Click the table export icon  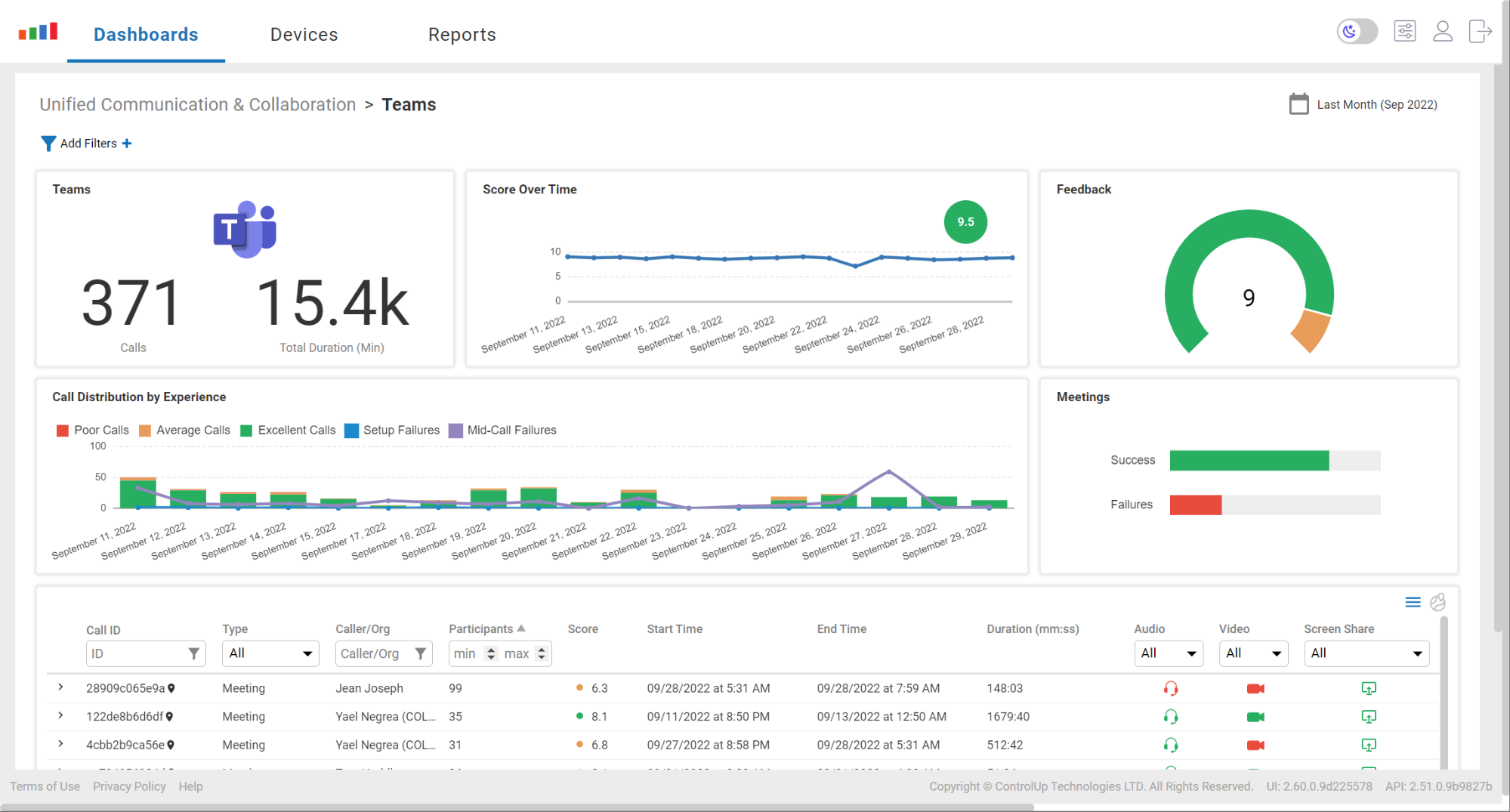(1437, 602)
